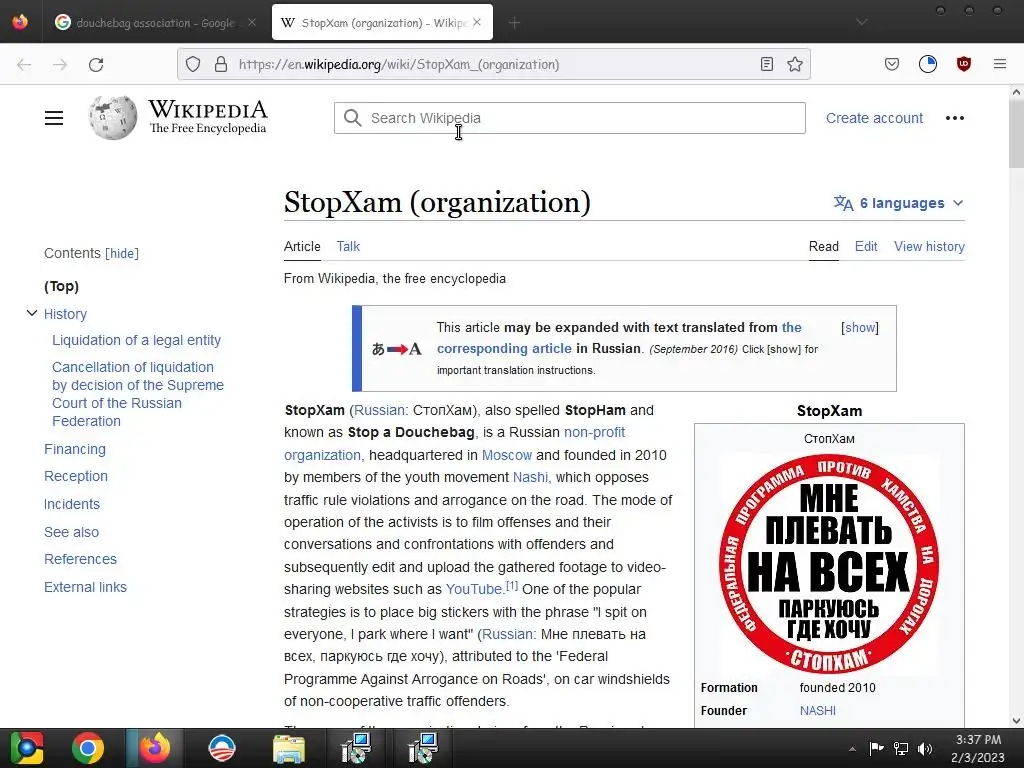
Task: Collapse the History section in contents
Action: pos(31,313)
